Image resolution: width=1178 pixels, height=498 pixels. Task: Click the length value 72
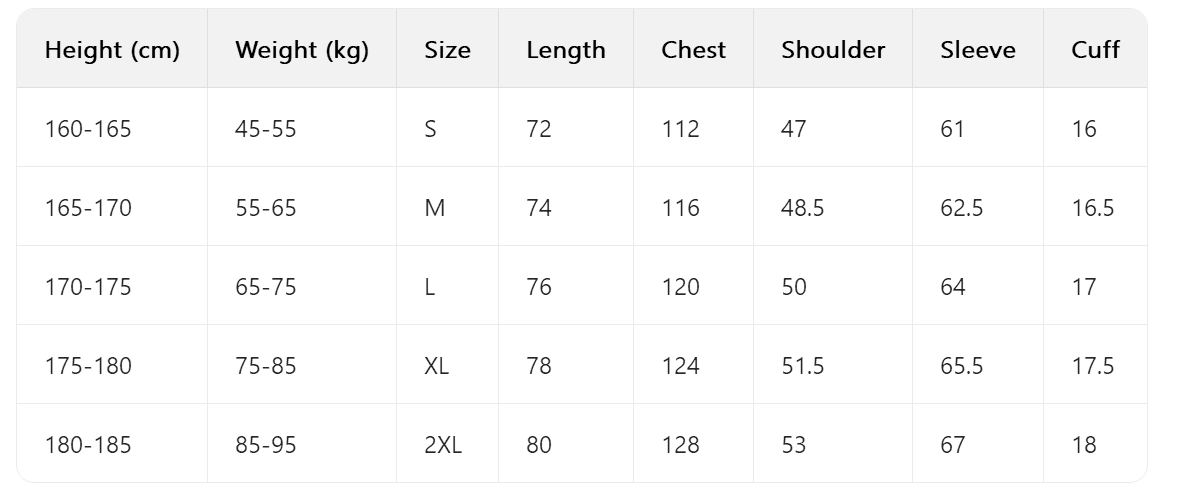[539, 129]
